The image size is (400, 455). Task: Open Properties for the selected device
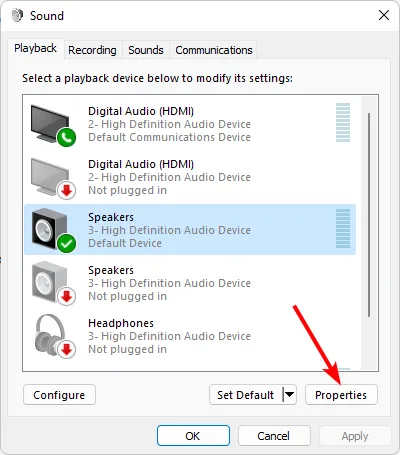coord(341,395)
